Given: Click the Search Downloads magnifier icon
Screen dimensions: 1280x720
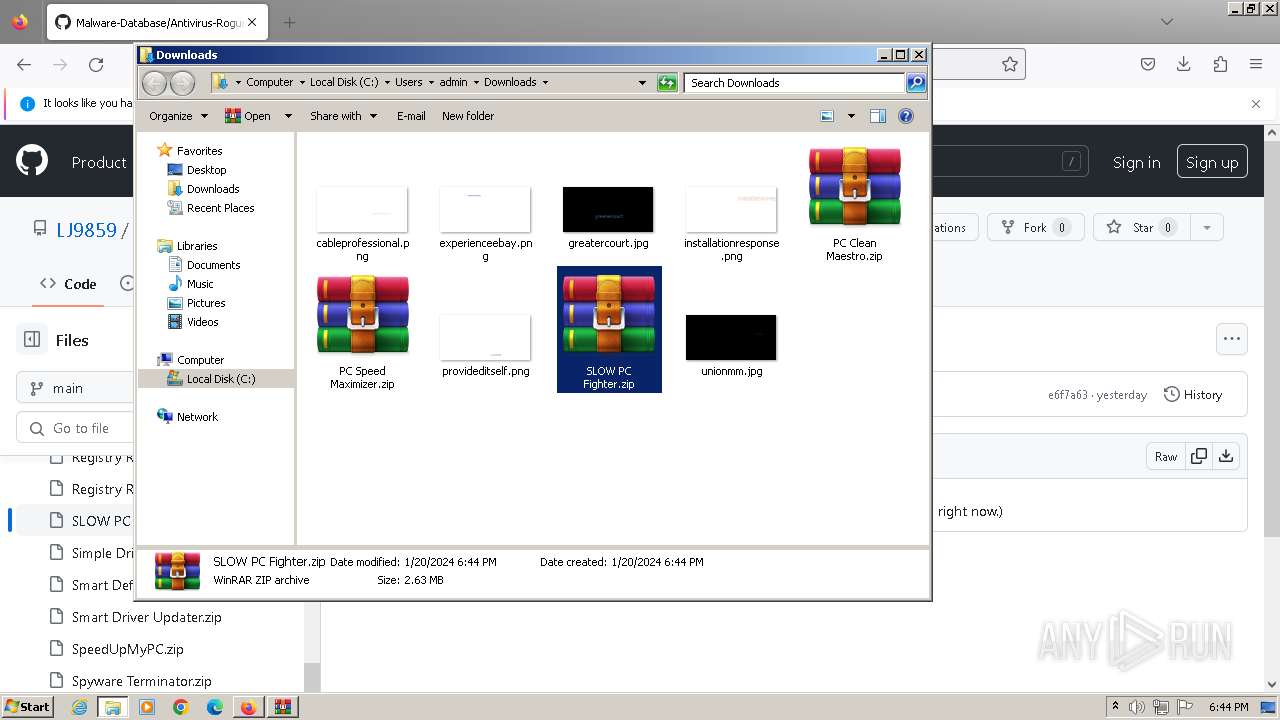Looking at the screenshot, I should pos(916,83).
